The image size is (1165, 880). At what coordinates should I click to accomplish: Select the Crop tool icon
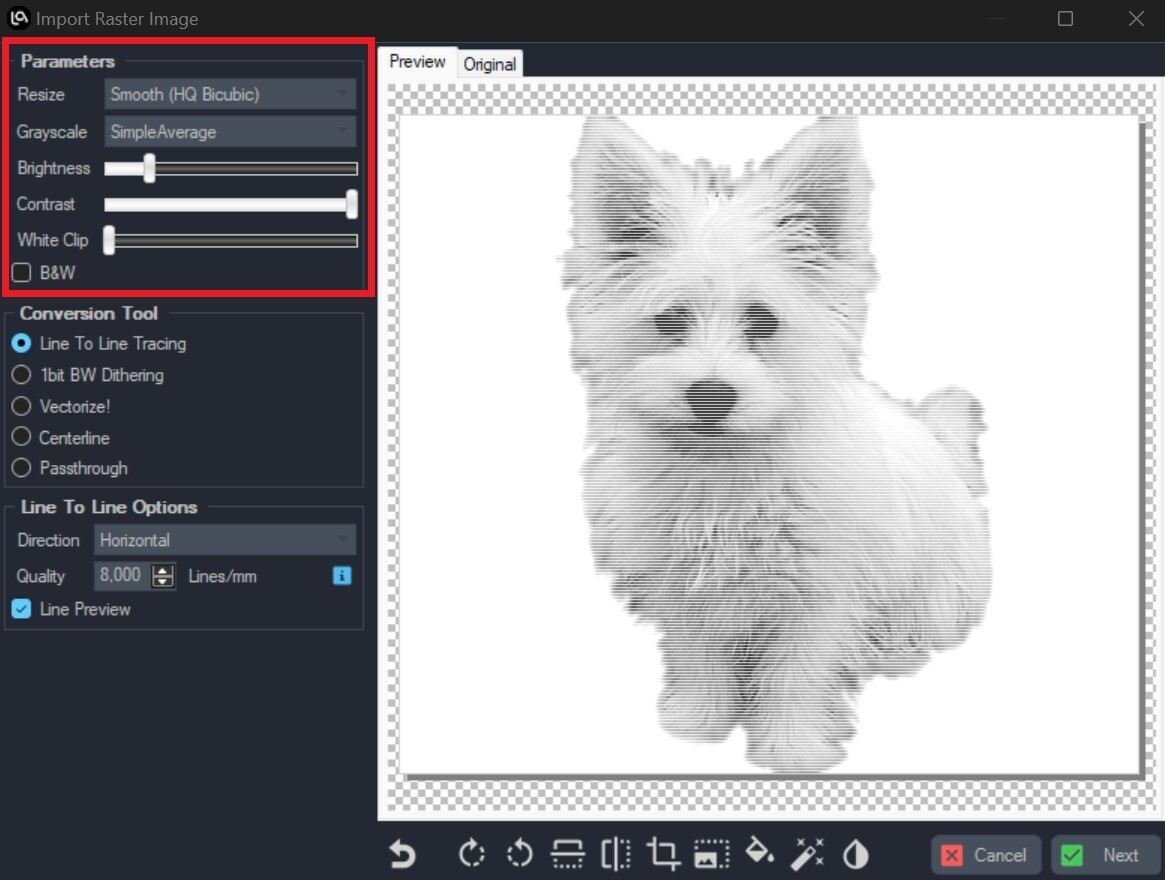pyautogui.click(x=662, y=855)
